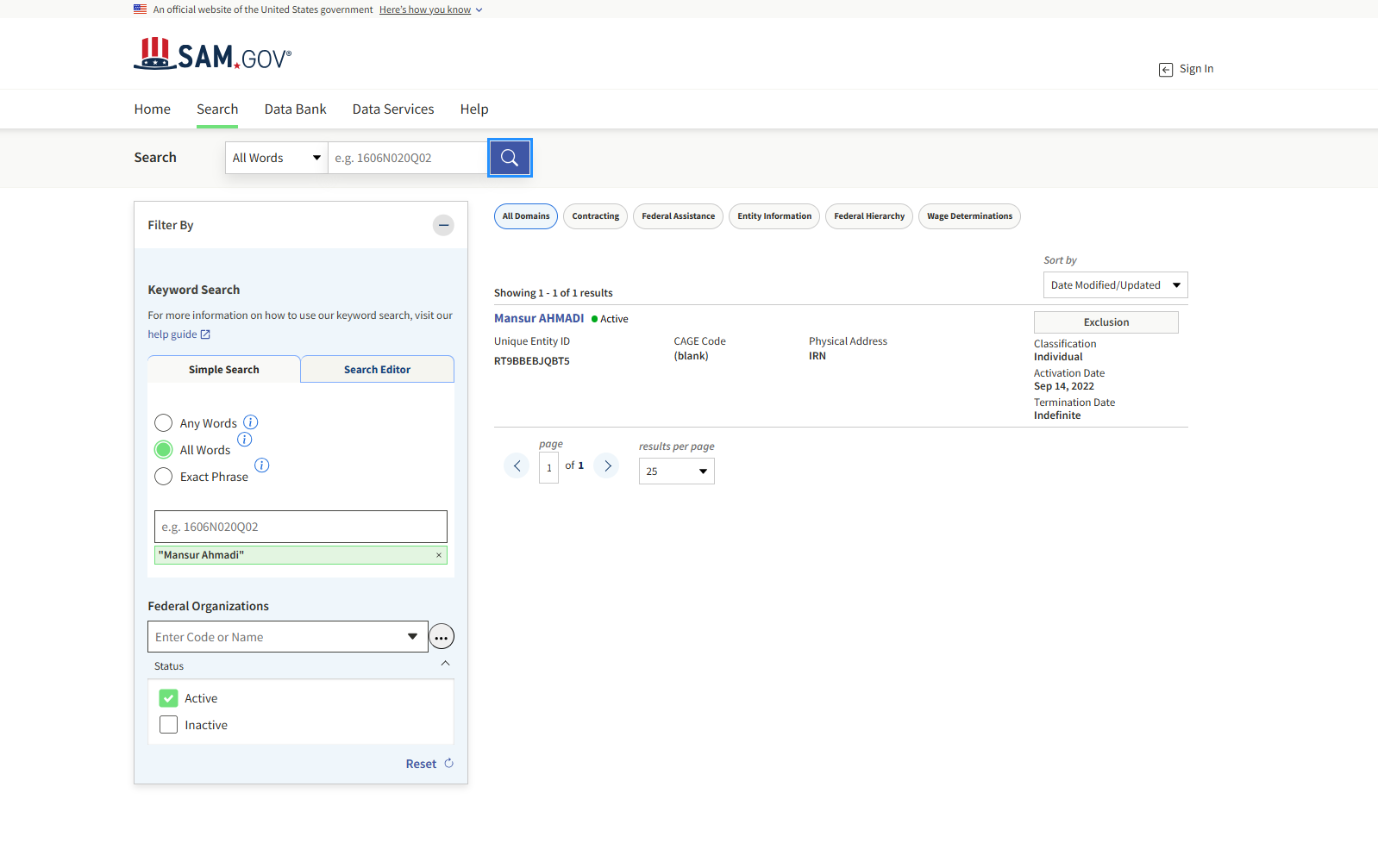The width and height of the screenshot is (1378, 868).
Task: Select the Any Words radio button
Action: click(163, 423)
